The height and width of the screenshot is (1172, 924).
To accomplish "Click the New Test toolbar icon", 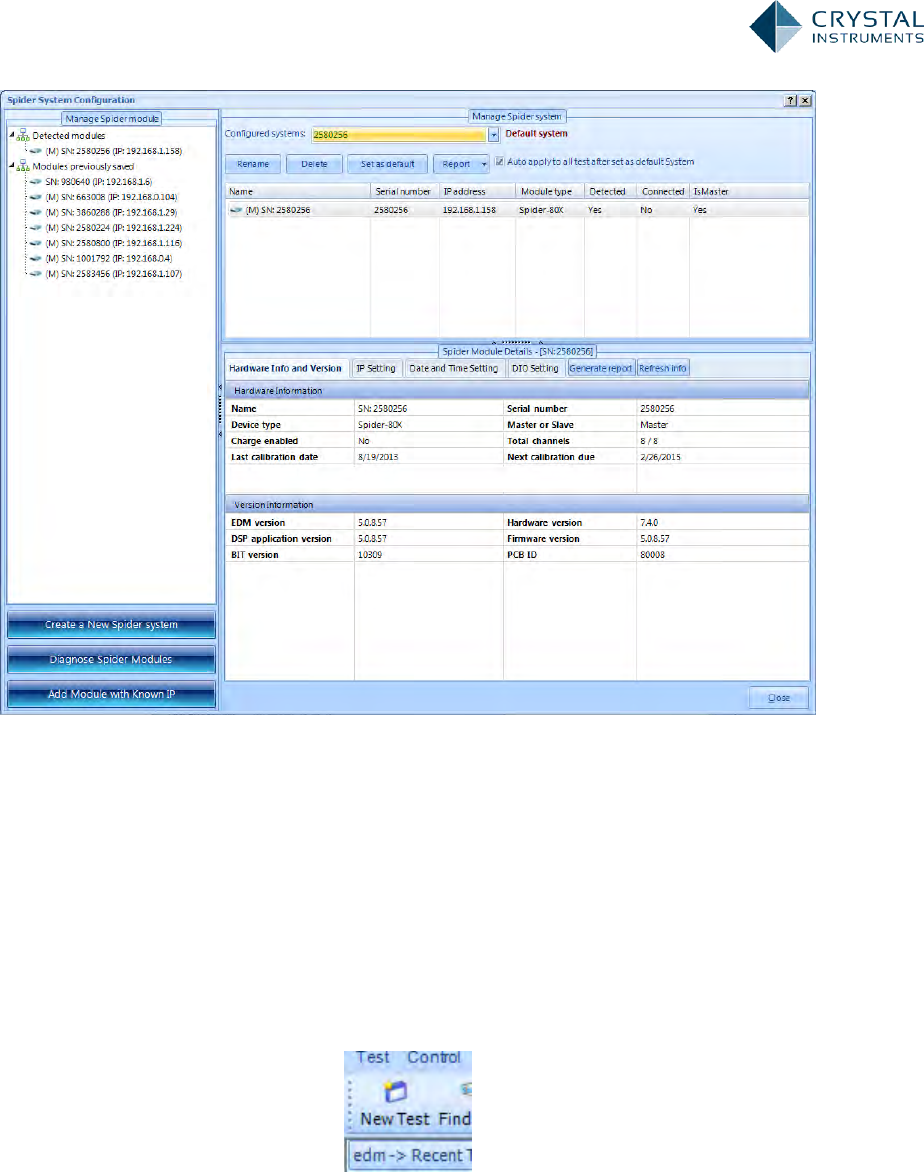I will (395, 1092).
